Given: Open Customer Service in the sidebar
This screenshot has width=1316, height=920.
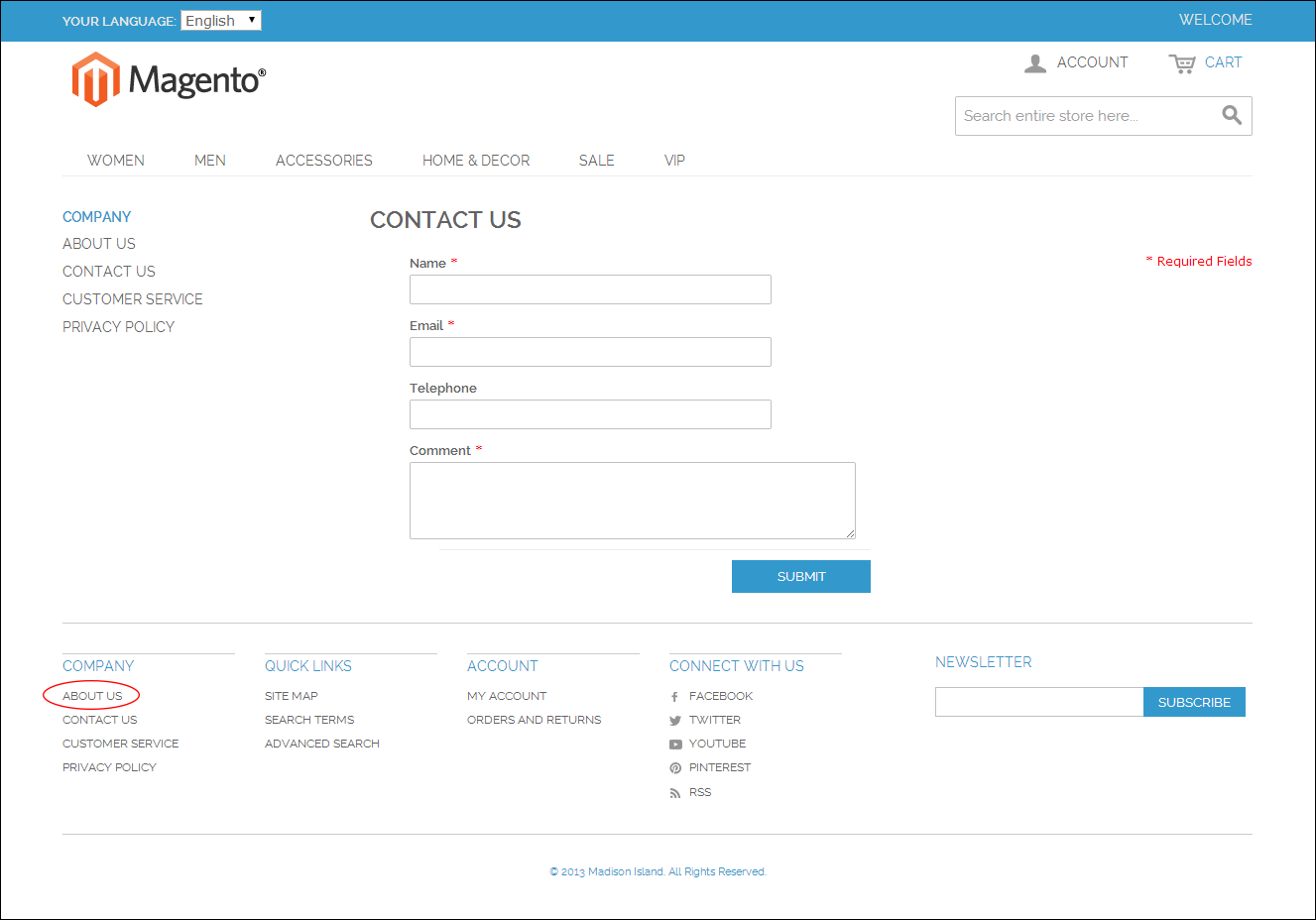Looking at the screenshot, I should pyautogui.click(x=133, y=299).
